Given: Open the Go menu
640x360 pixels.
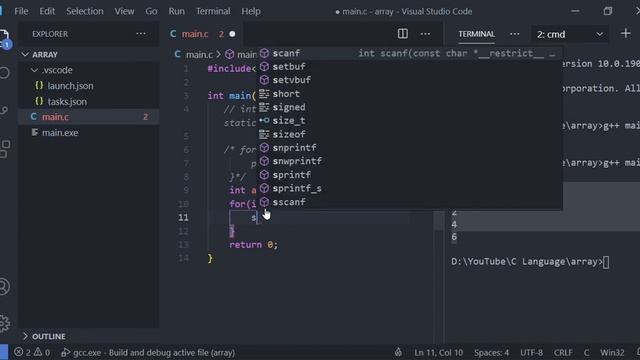Looking at the screenshot, I should pos(151,11).
